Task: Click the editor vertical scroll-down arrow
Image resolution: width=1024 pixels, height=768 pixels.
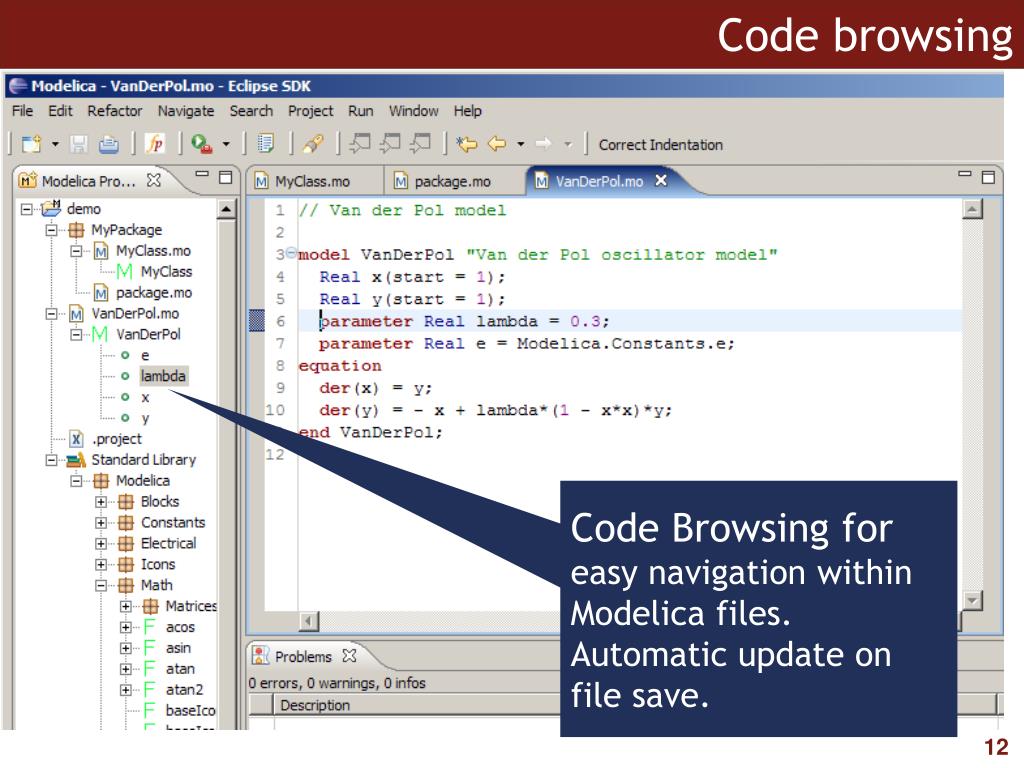Action: click(972, 600)
